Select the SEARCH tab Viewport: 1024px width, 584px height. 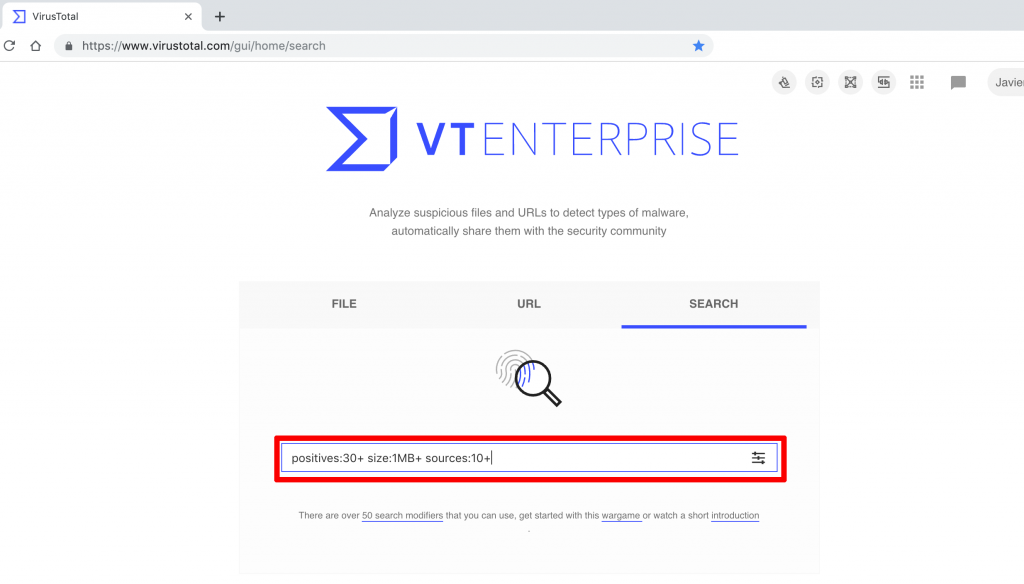714,304
